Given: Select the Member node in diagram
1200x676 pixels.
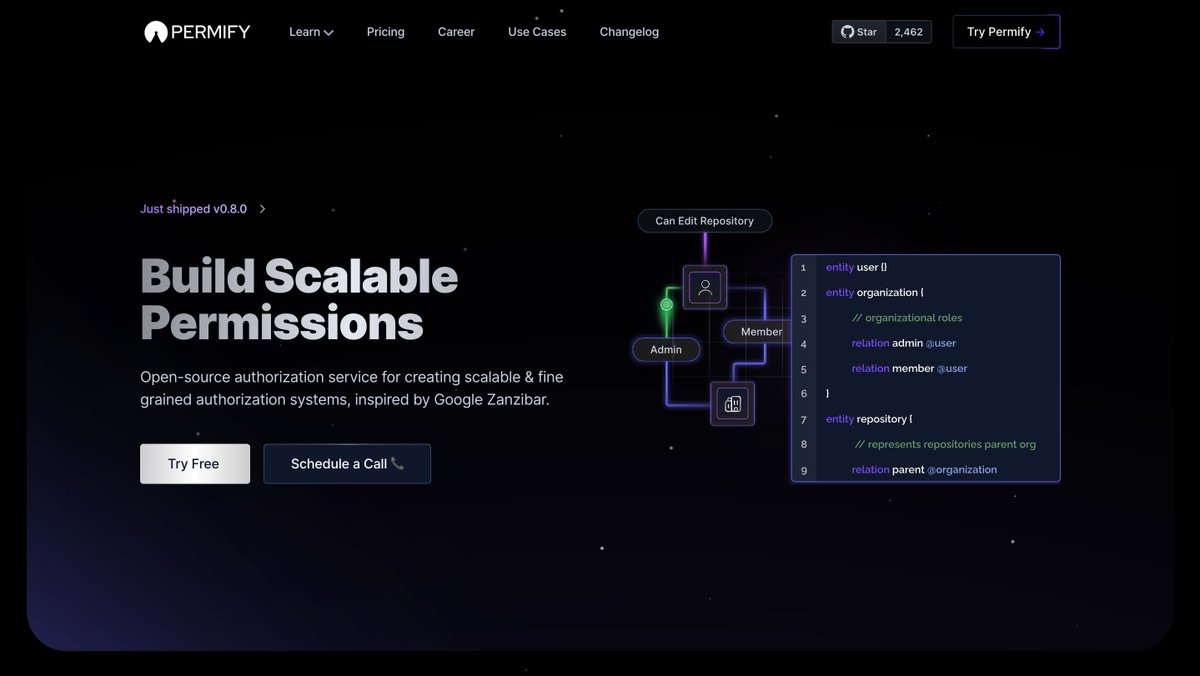Looking at the screenshot, I should pyautogui.click(x=757, y=332).
